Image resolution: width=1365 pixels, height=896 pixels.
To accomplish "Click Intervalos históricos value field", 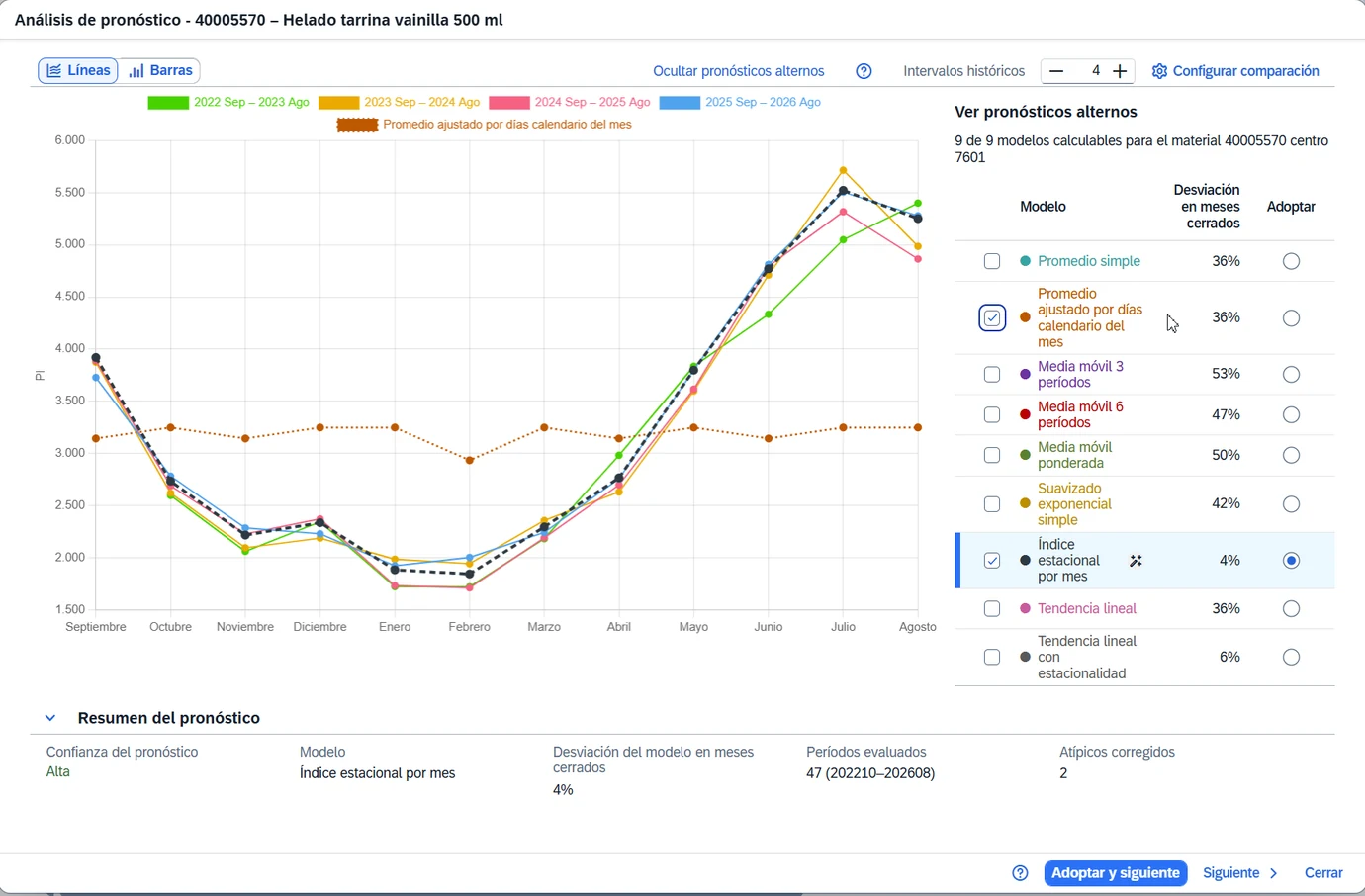I will (x=1089, y=71).
